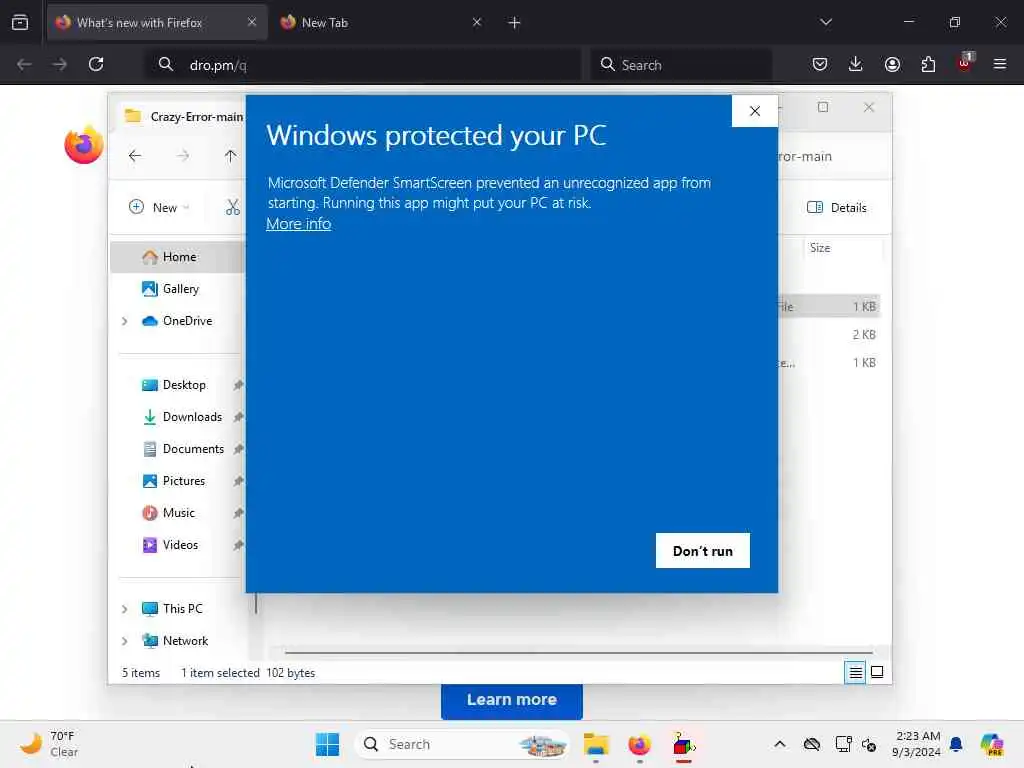Expand the OneDrive tree node
Viewport: 1024px width, 768px height.
[x=125, y=321]
